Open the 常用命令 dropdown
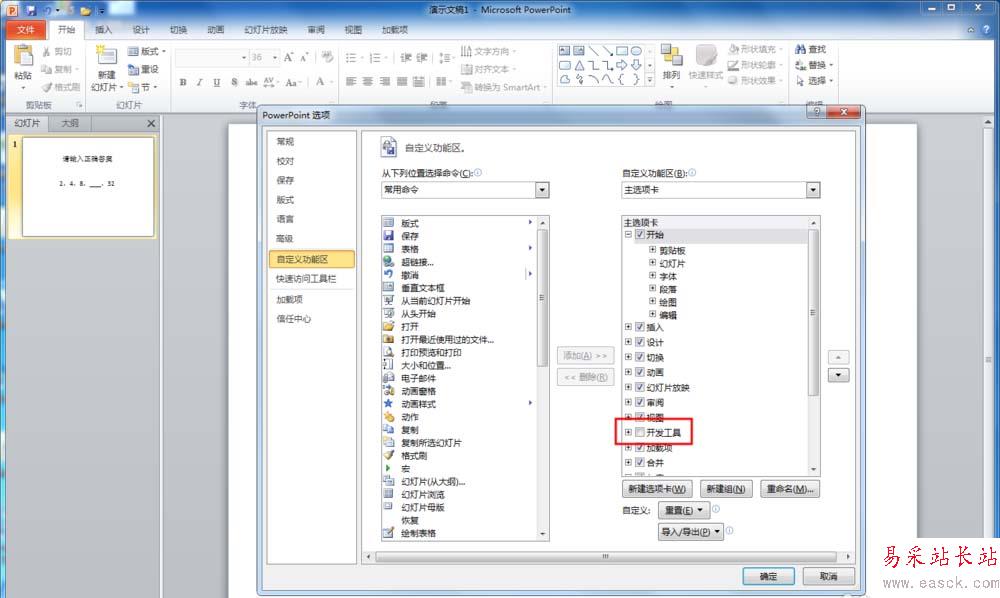The image size is (1000, 598). pyautogui.click(x=542, y=189)
